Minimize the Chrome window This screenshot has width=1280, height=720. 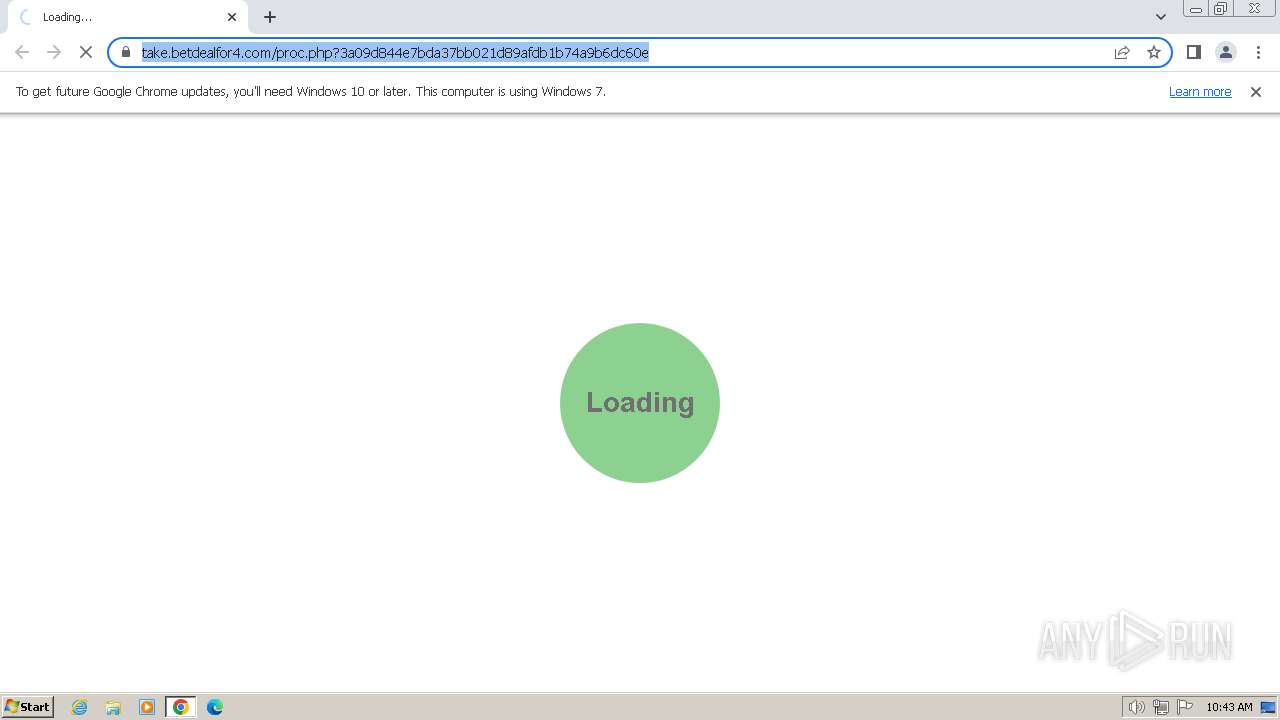pyautogui.click(x=1196, y=9)
